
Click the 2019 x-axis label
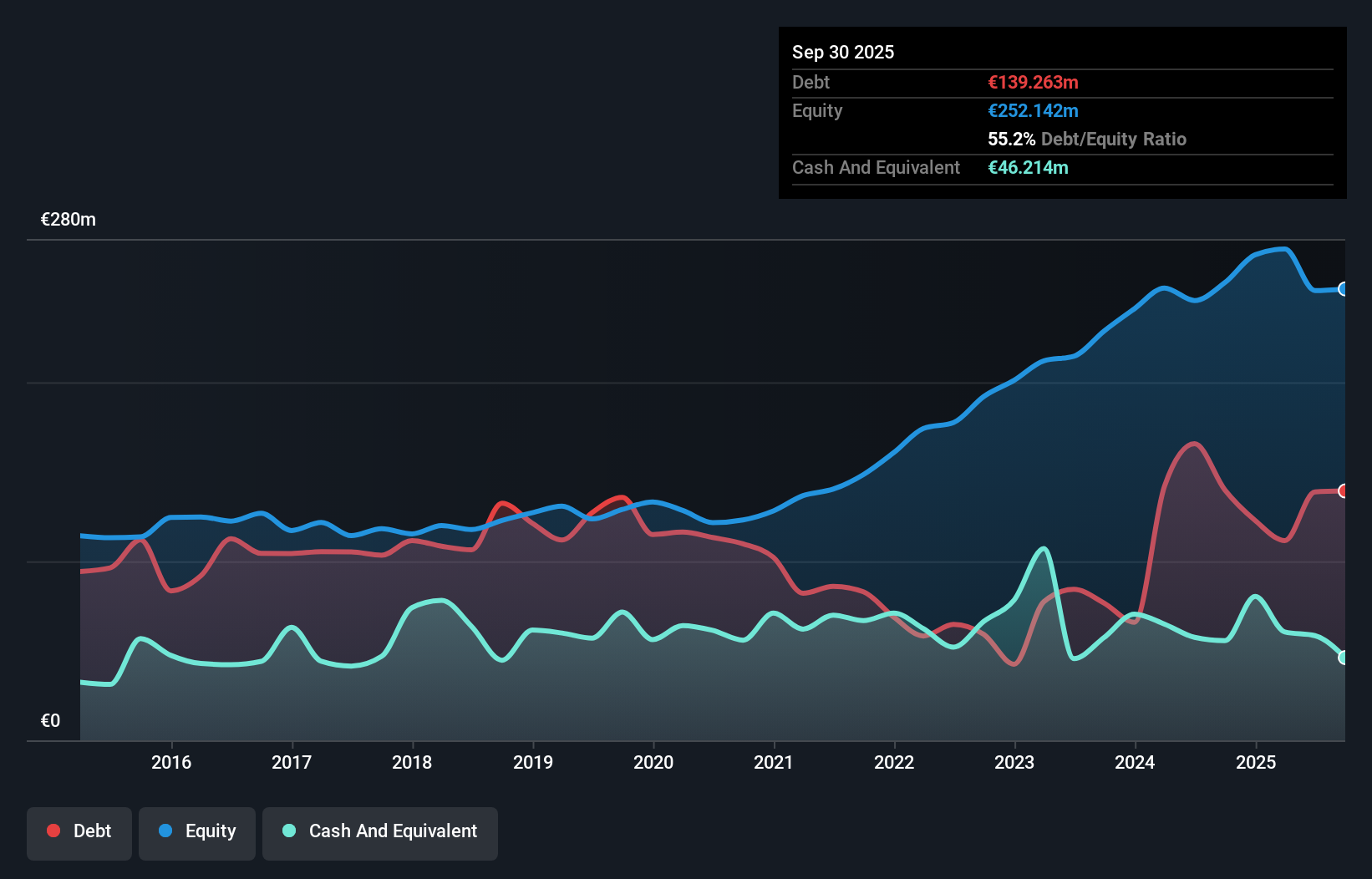tap(533, 762)
